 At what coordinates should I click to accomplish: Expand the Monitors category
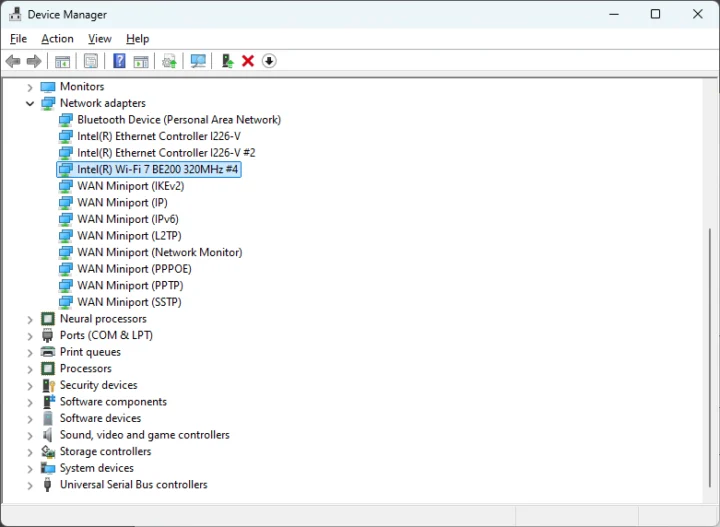30,87
